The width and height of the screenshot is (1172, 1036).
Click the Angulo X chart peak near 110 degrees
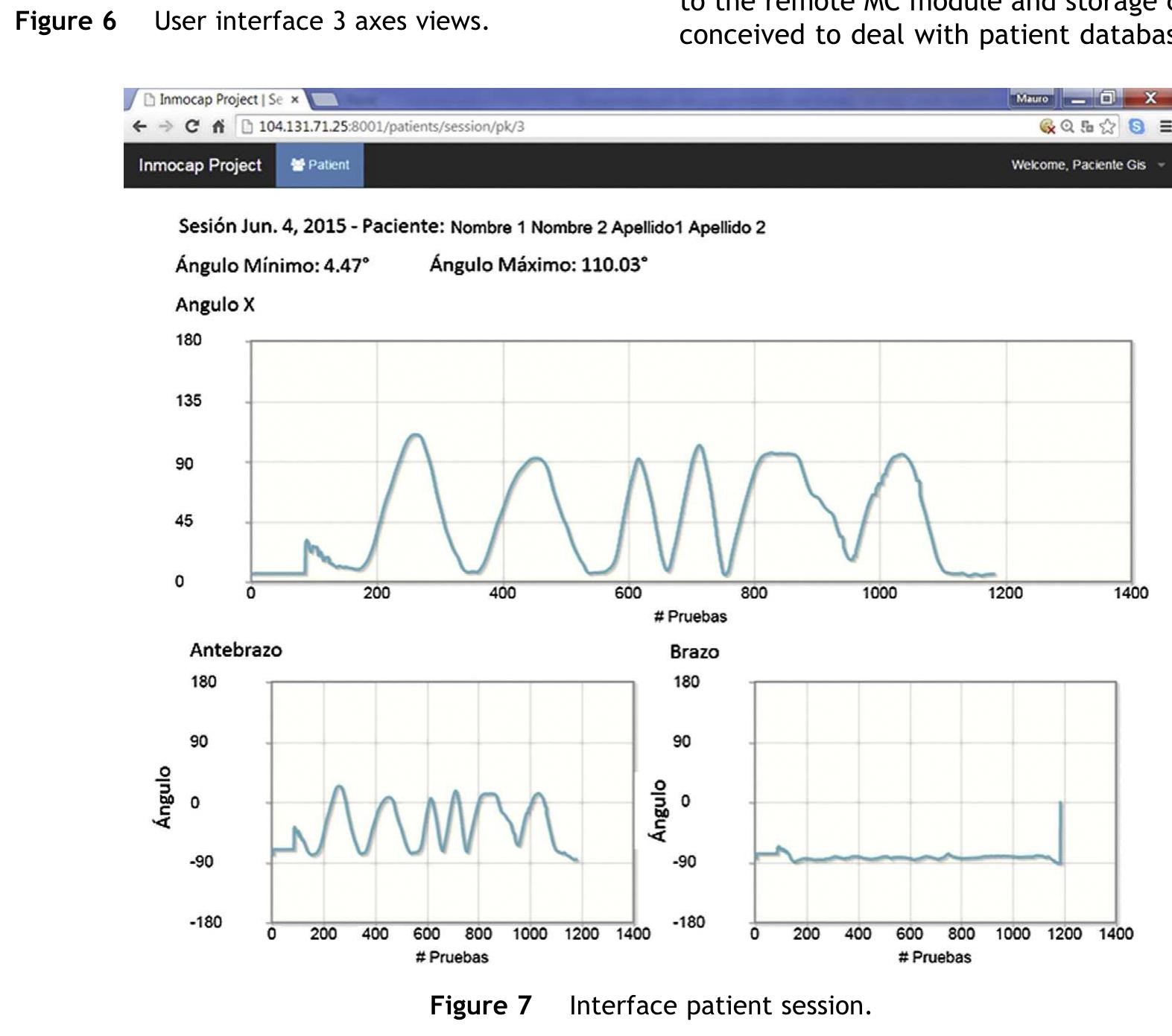tap(416, 435)
